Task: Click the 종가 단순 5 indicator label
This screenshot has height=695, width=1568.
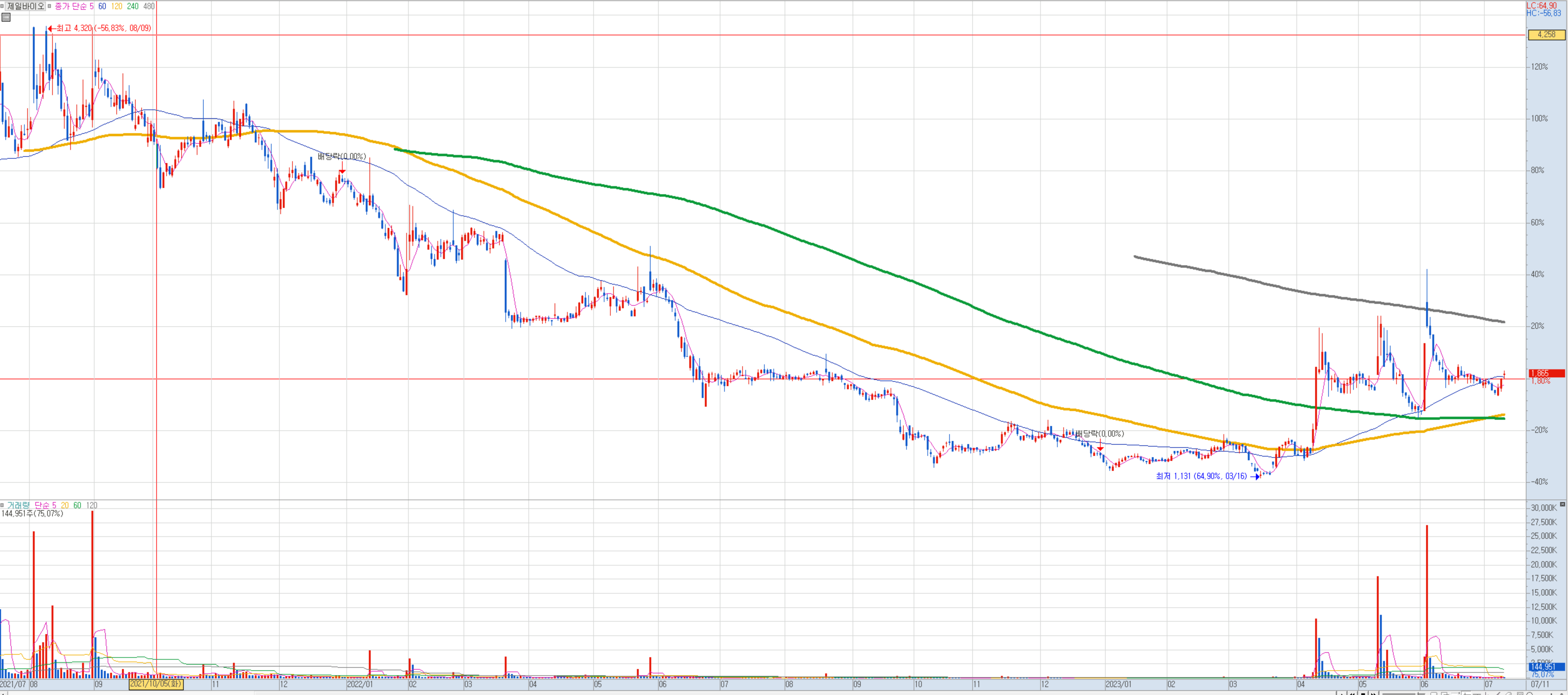Action: [x=74, y=6]
